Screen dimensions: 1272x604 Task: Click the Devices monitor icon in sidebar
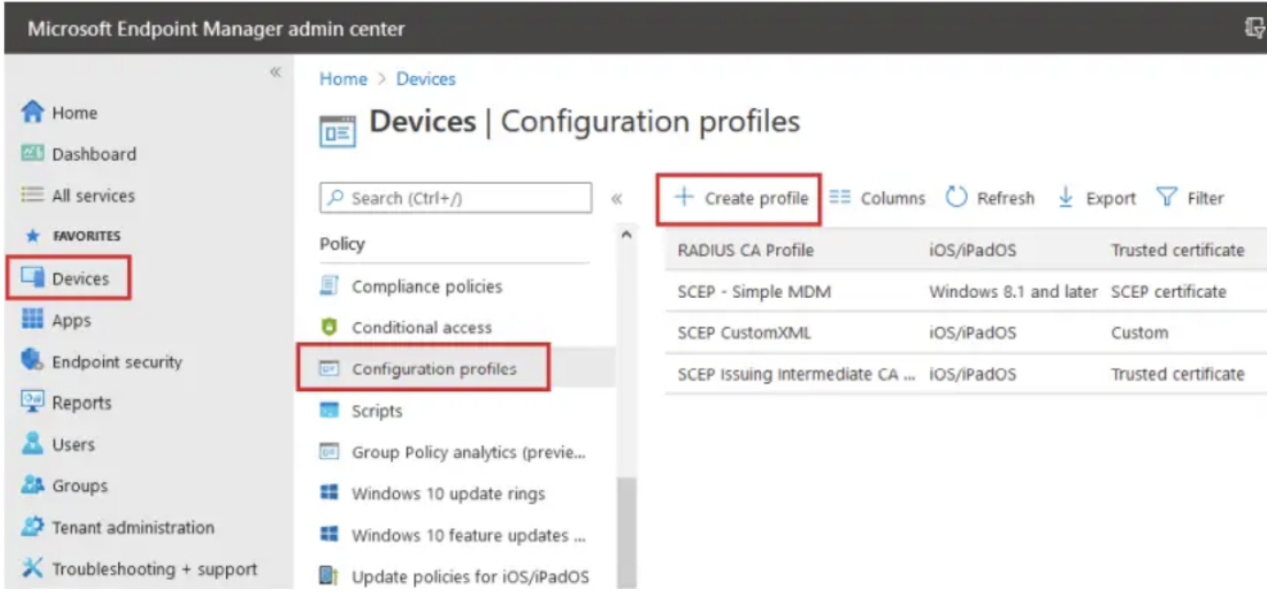(x=33, y=278)
